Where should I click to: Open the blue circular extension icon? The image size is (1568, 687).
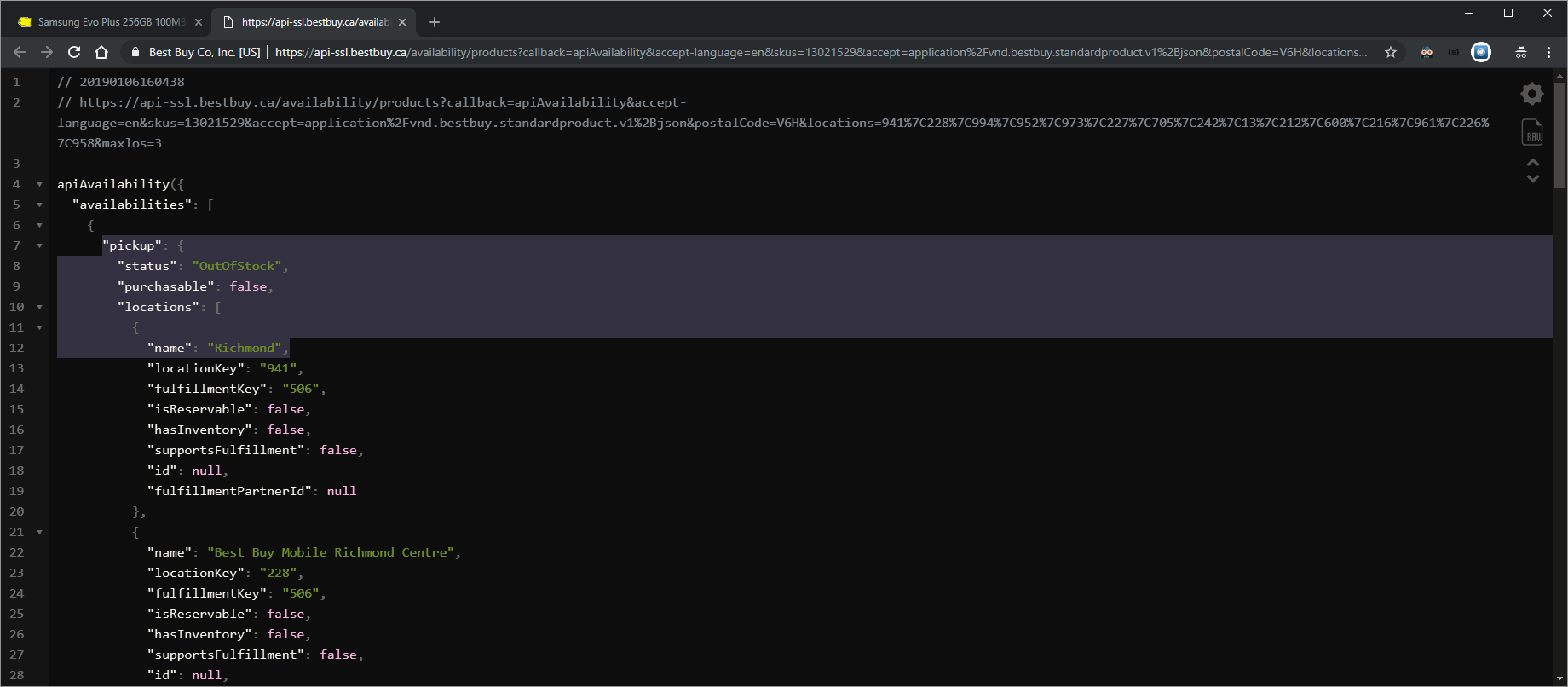[1482, 52]
